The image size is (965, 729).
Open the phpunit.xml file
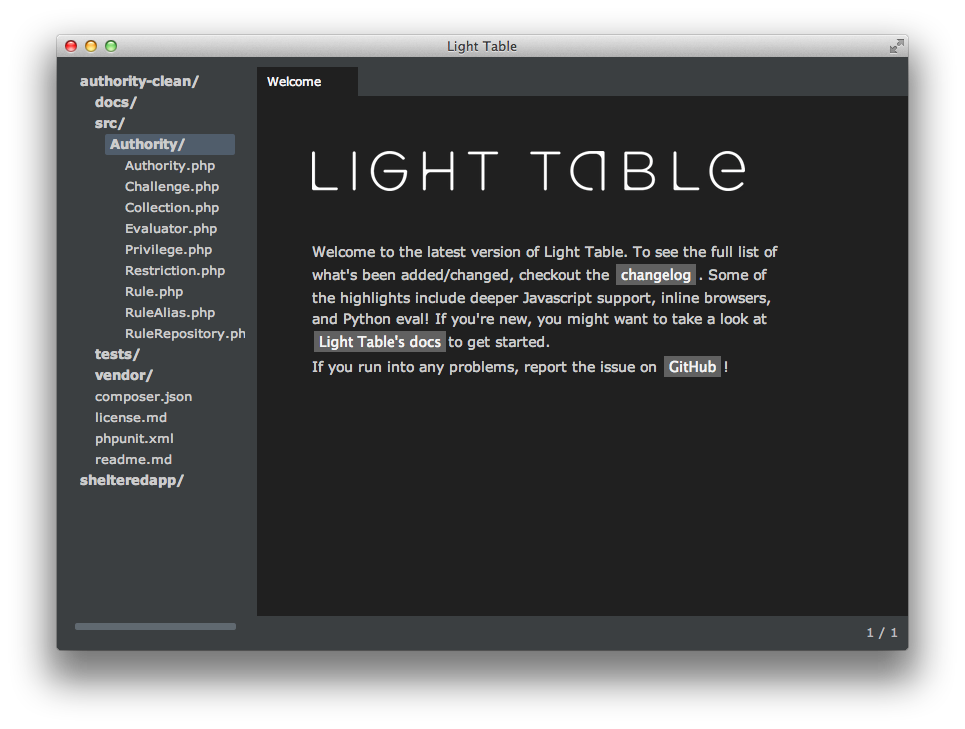(x=134, y=439)
